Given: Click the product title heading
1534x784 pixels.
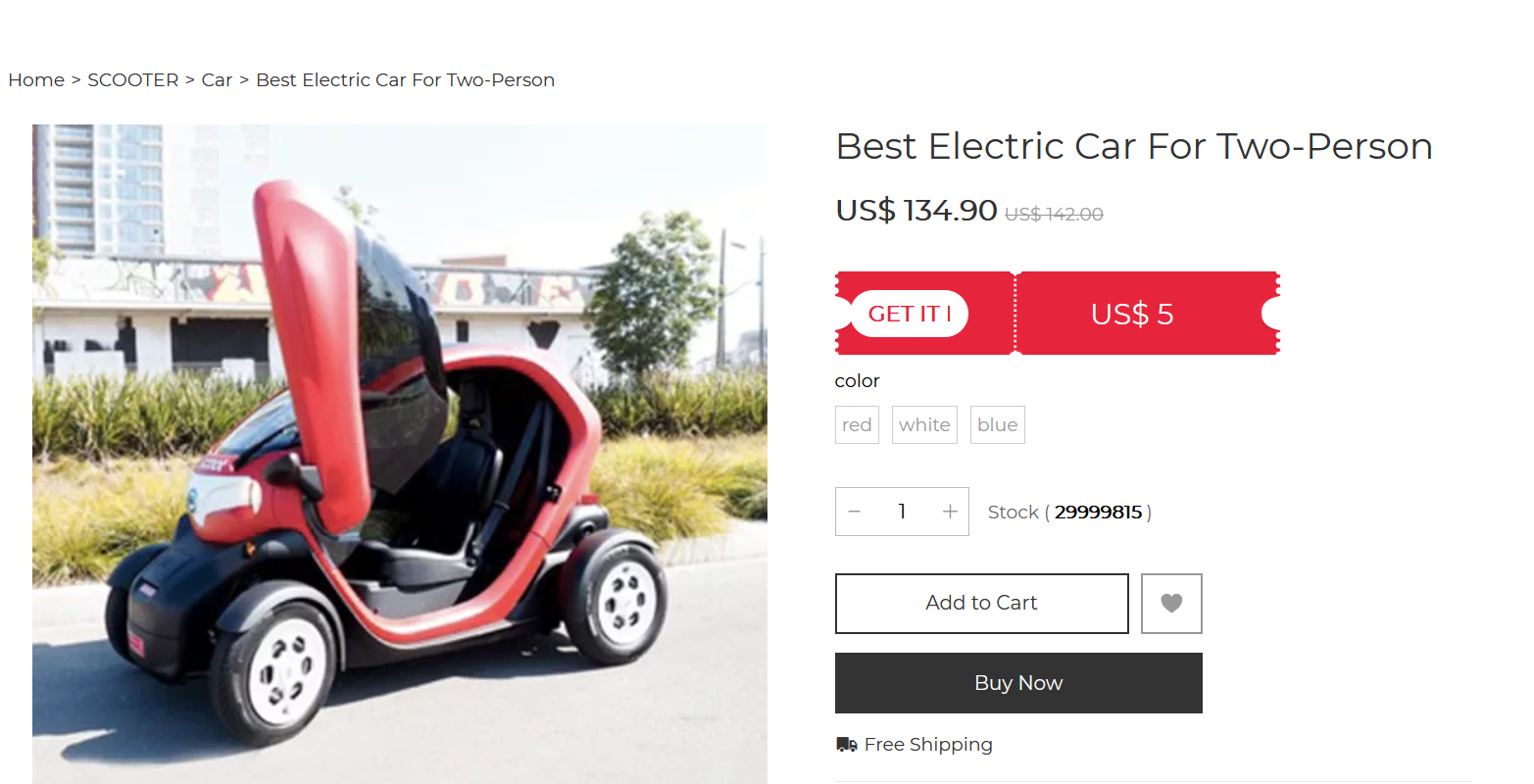Looking at the screenshot, I should click(x=1134, y=147).
